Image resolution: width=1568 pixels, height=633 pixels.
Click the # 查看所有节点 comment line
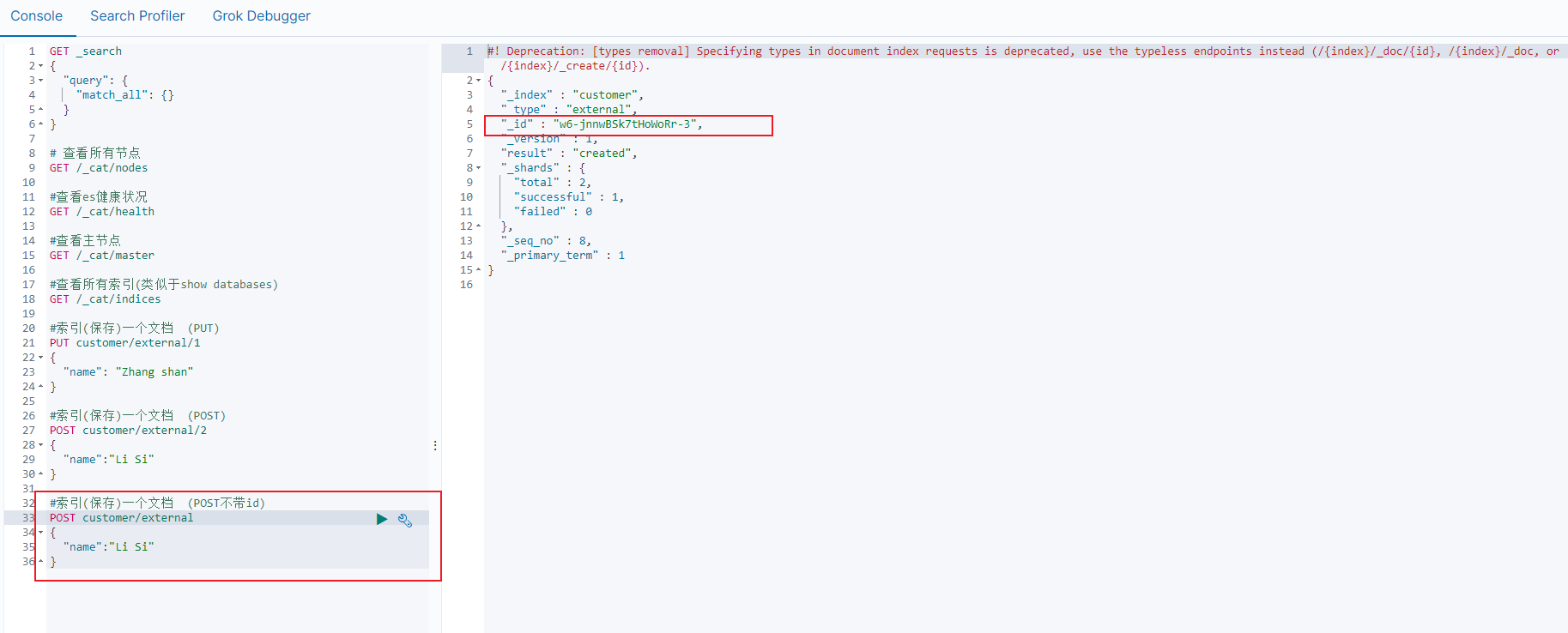95,154
